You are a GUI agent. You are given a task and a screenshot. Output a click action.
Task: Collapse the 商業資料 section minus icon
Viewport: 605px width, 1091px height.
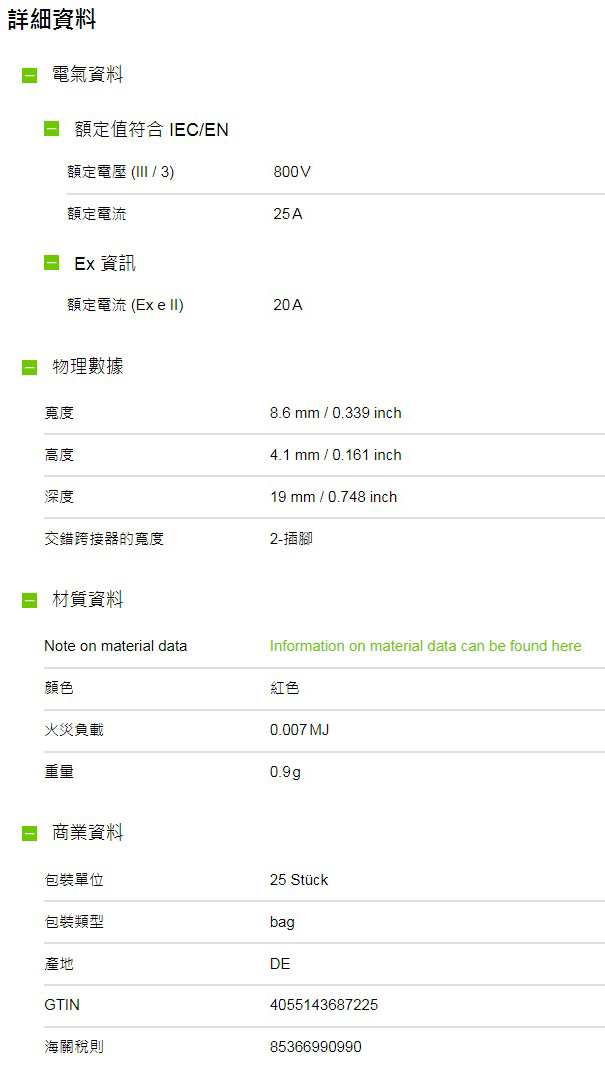[30, 833]
